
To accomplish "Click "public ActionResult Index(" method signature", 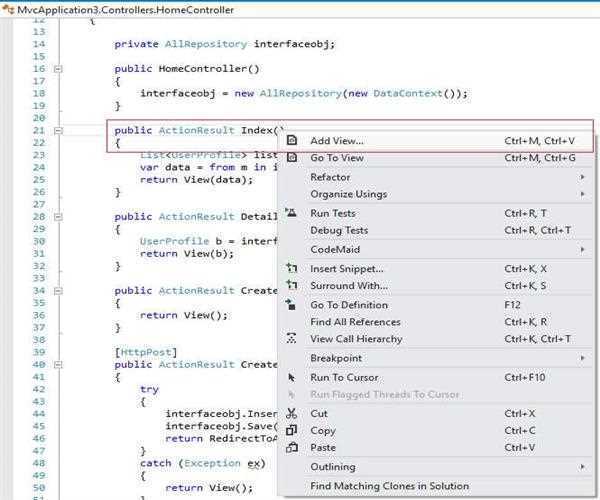I will (196, 130).
